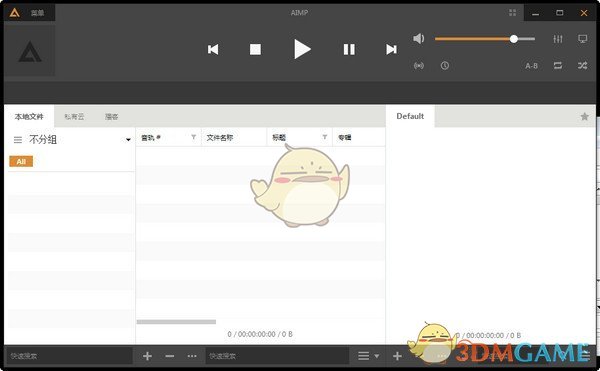600x371 pixels.
Task: Click the AIMP album art placeholder
Action: tap(29, 51)
